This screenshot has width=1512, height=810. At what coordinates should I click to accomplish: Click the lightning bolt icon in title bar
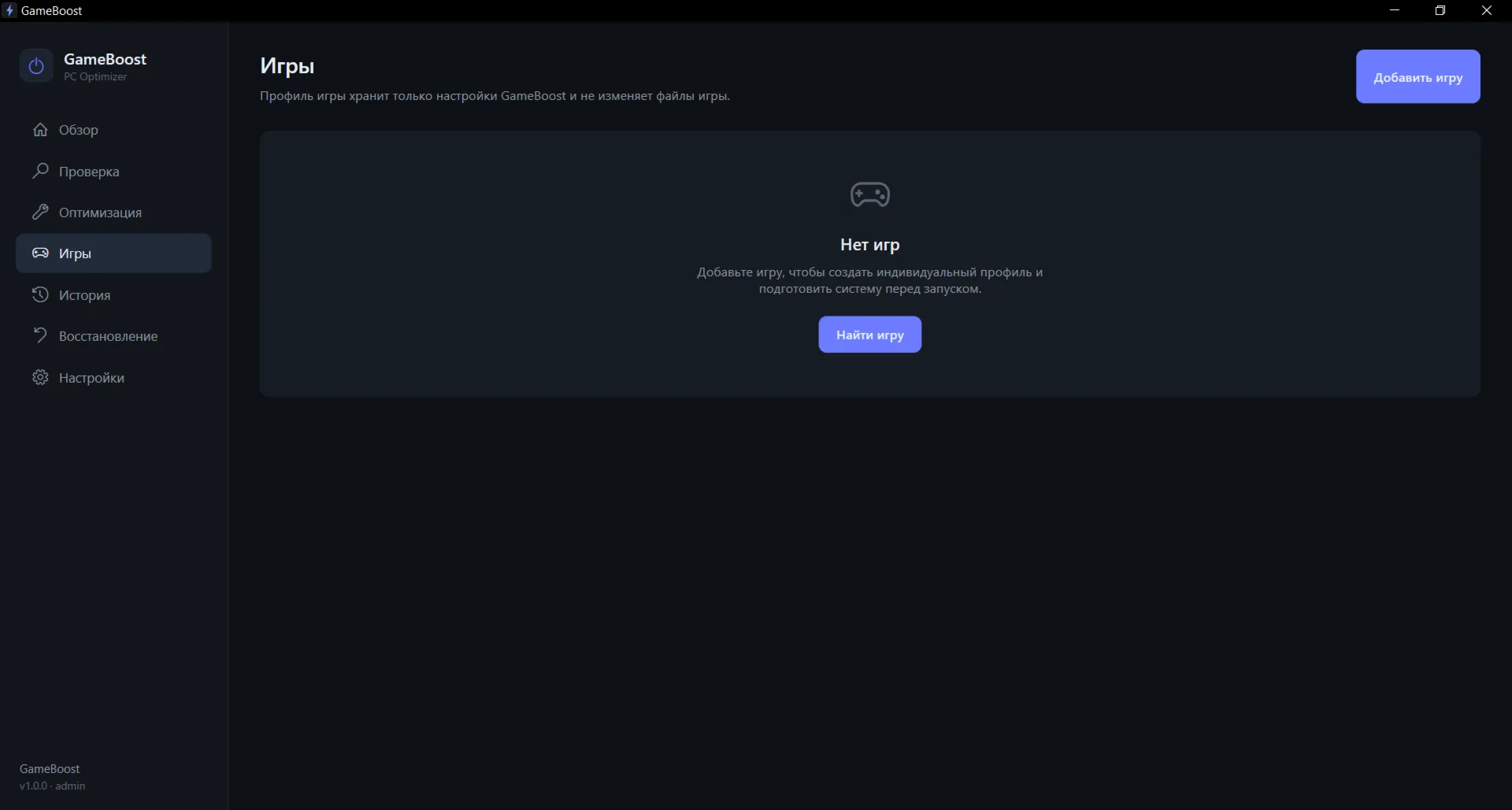[x=9, y=10]
